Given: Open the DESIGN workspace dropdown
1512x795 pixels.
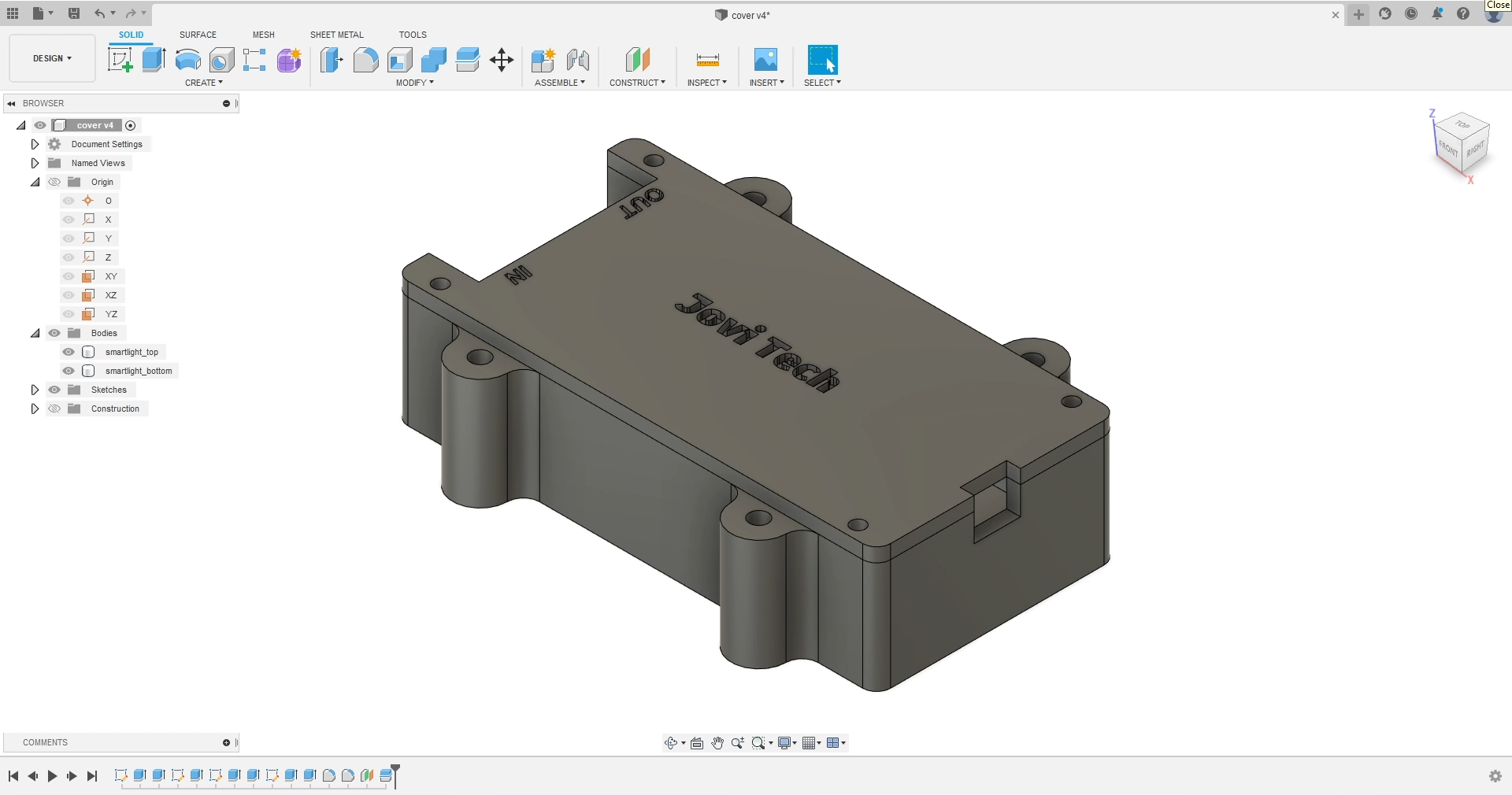Looking at the screenshot, I should [52, 58].
